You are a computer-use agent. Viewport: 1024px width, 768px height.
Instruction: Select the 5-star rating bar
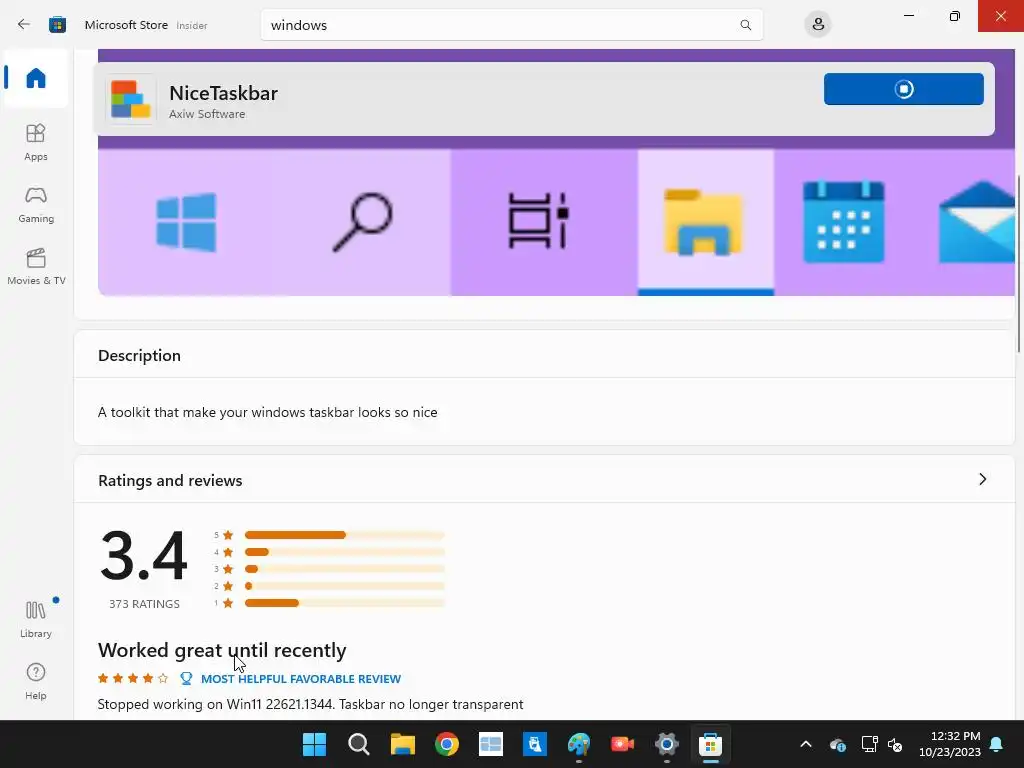click(344, 535)
